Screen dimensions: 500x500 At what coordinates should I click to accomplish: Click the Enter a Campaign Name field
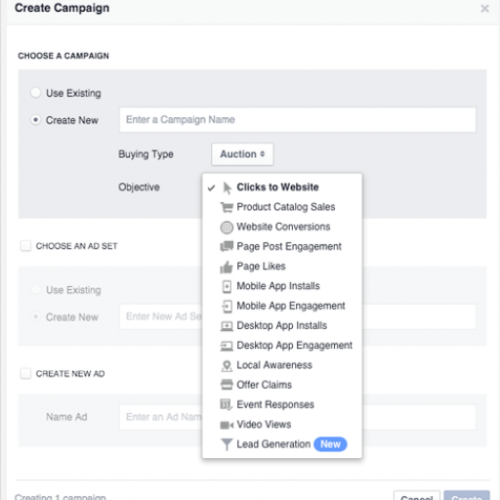[x=298, y=120]
